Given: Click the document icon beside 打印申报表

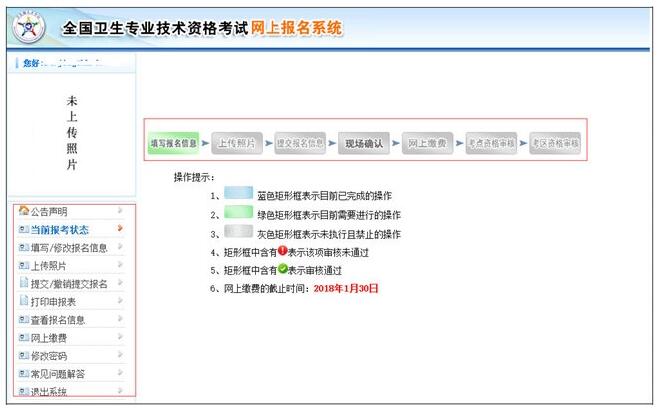Looking at the screenshot, I should [24, 302].
